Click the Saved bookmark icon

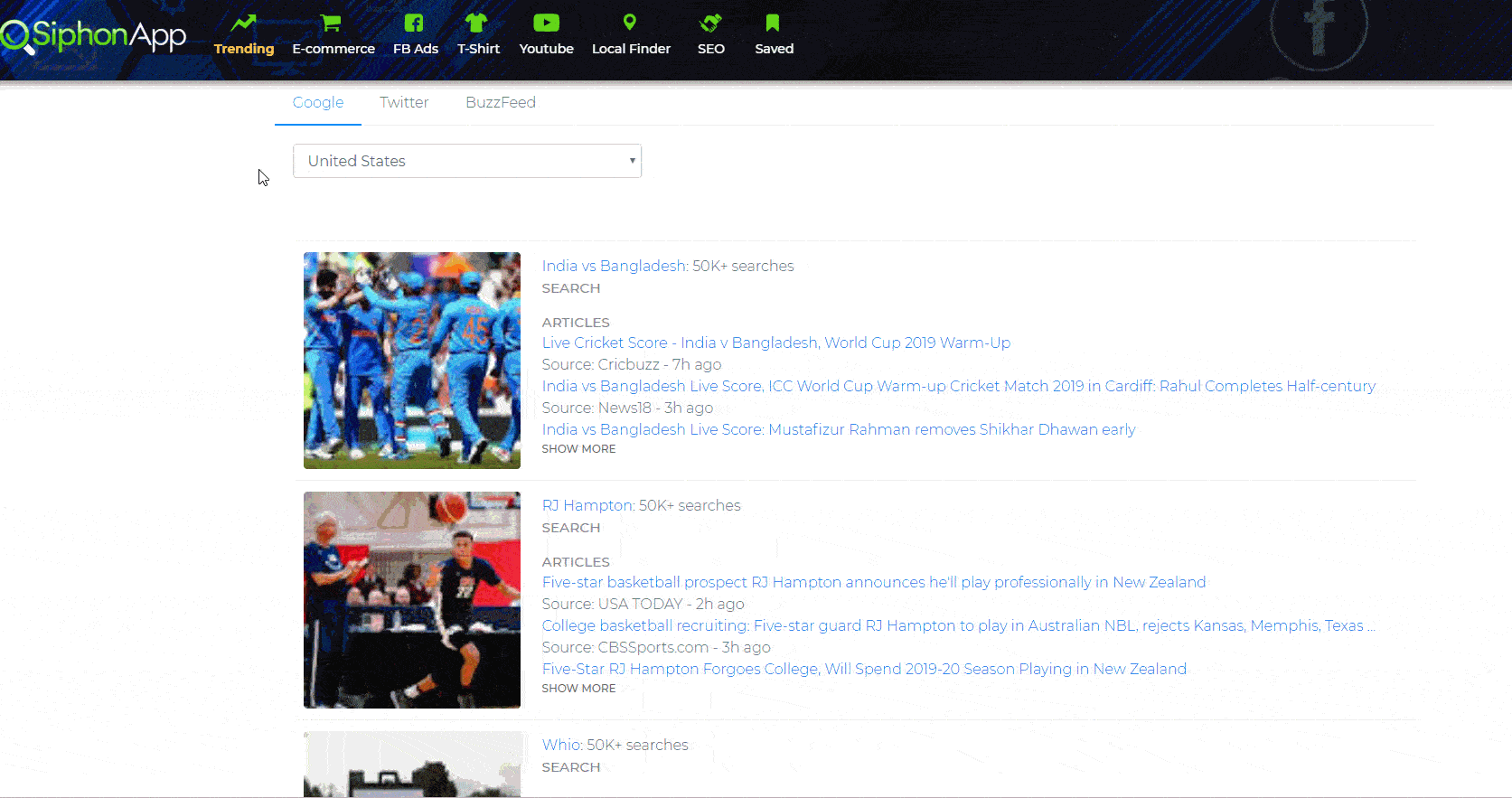773,23
